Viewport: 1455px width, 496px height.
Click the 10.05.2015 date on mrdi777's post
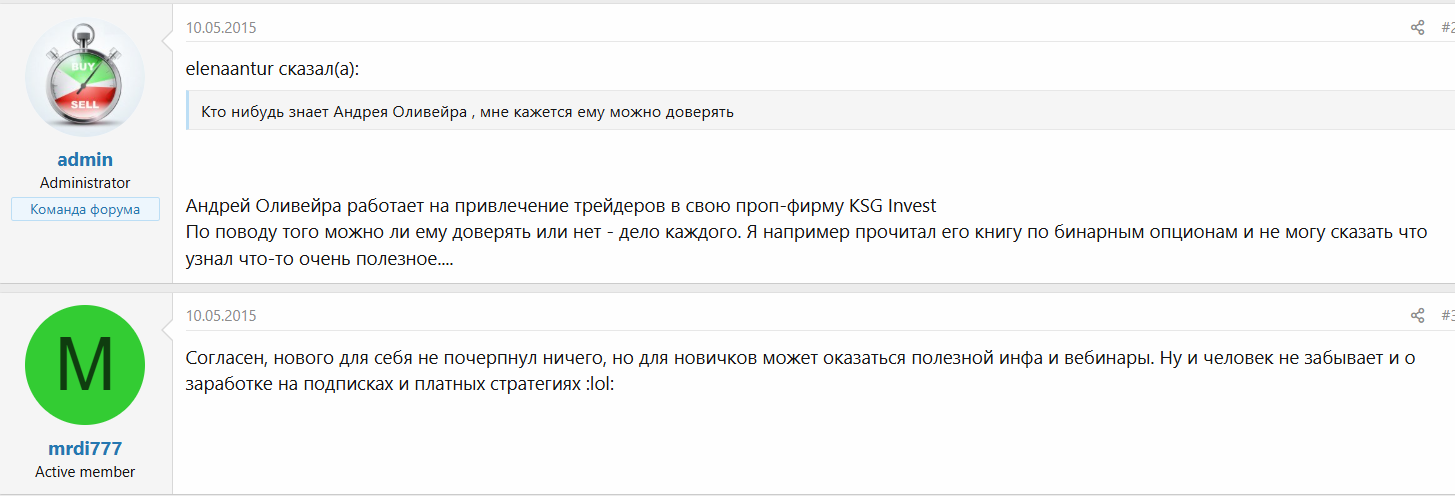click(x=221, y=316)
